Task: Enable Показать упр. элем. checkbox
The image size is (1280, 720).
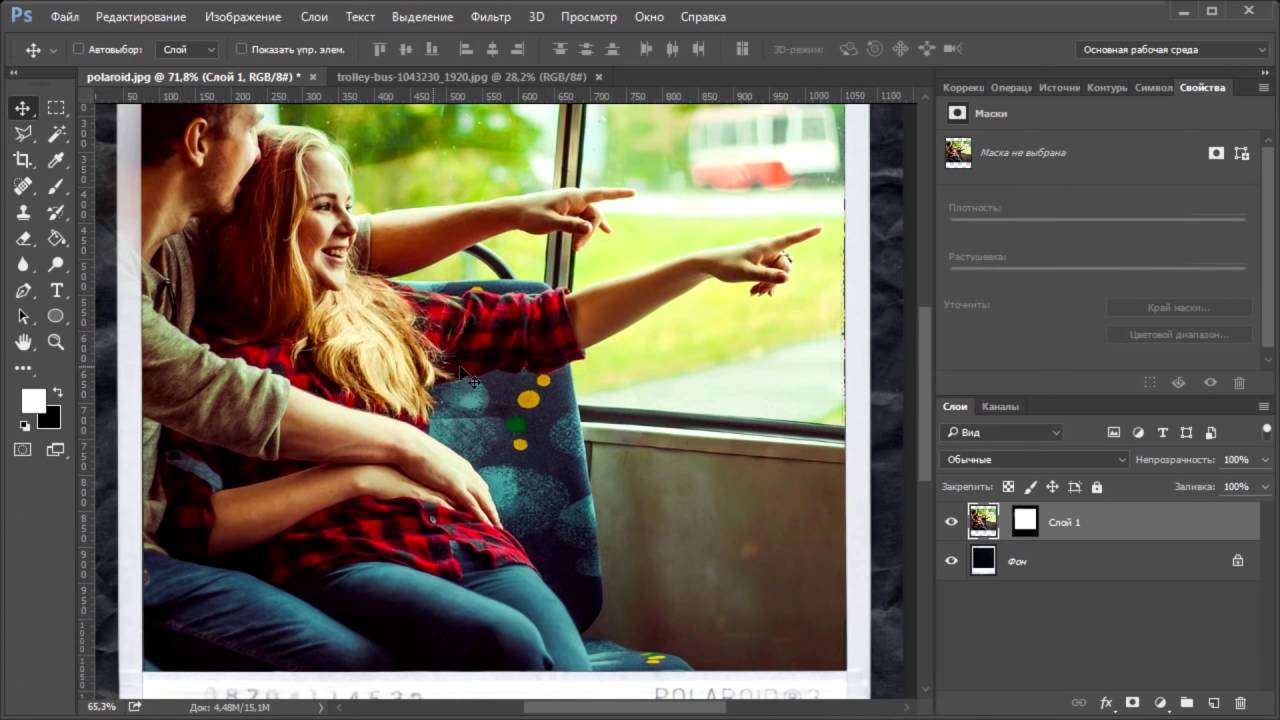Action: pos(241,49)
